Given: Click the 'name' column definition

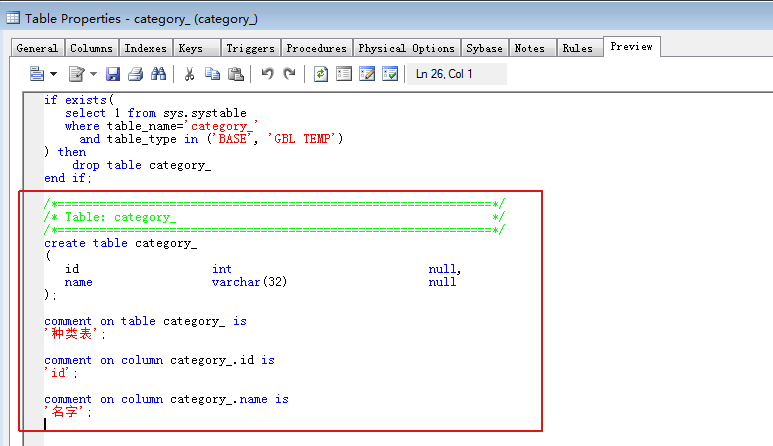Looking at the screenshot, I should pyautogui.click(x=78, y=282).
